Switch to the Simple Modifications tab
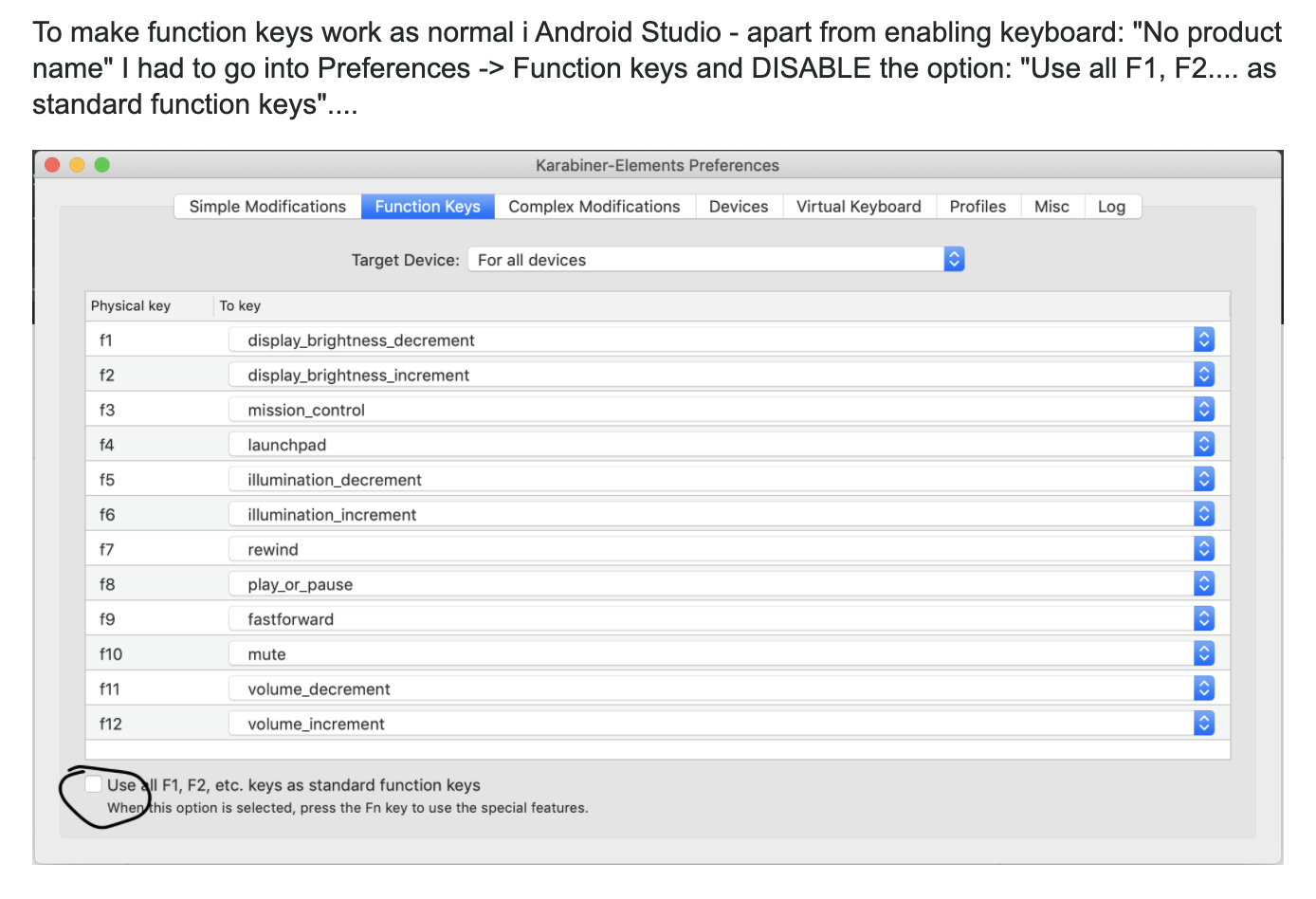Screen dimensions: 1316x899 [267, 207]
